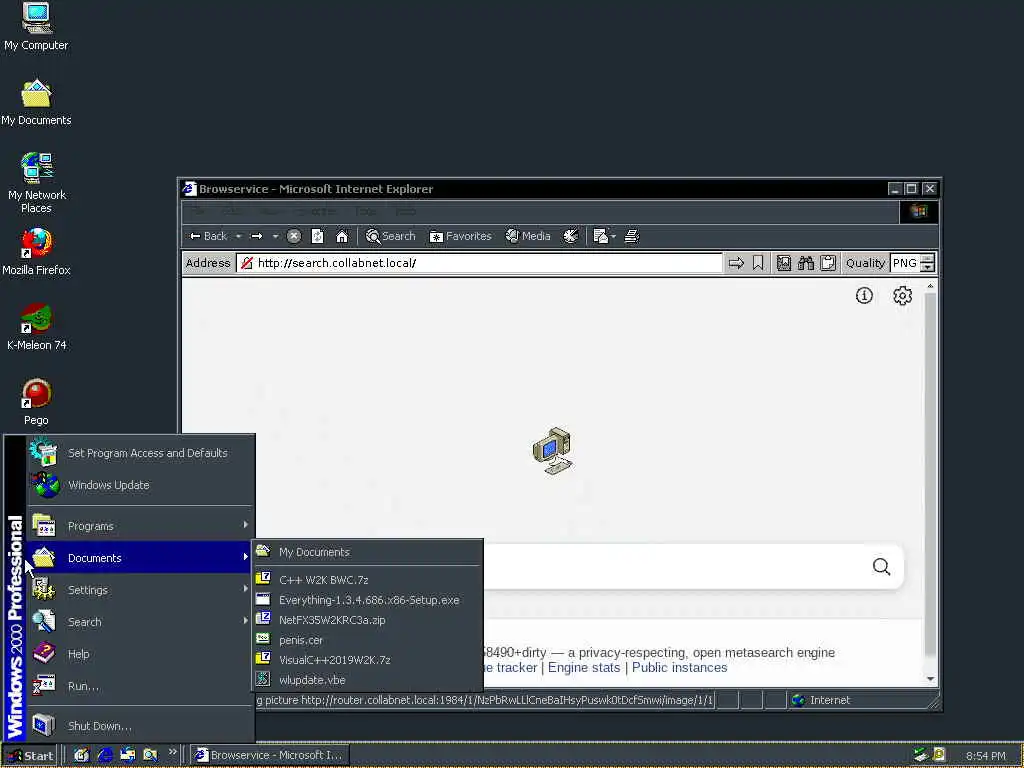The height and width of the screenshot is (768, 1024).
Task: Click the Stop loading icon
Action: click(294, 236)
